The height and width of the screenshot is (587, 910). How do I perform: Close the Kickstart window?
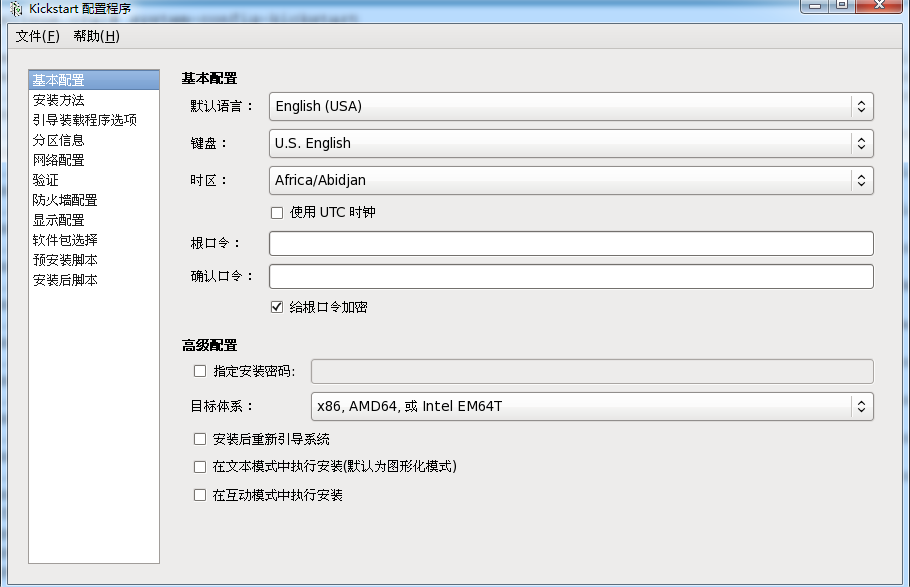tap(879, 5)
